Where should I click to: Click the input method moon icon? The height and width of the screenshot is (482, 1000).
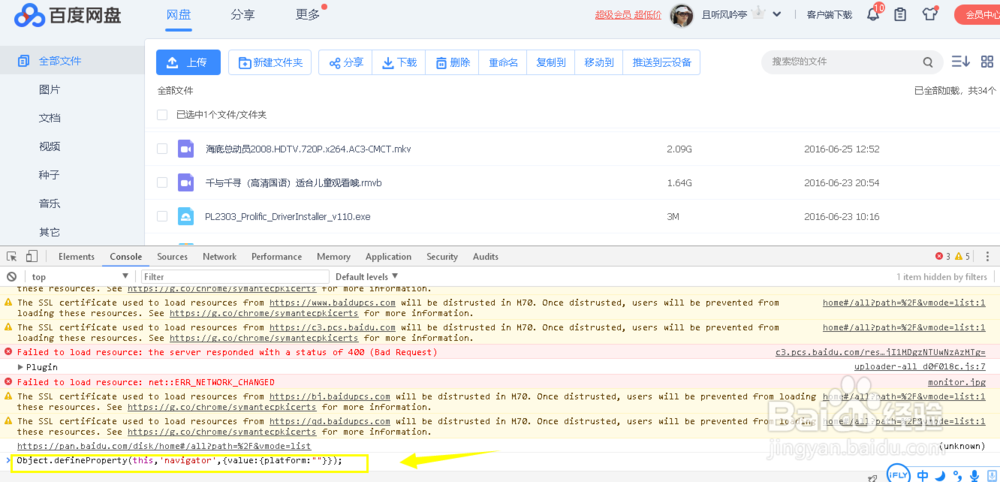(x=941, y=476)
